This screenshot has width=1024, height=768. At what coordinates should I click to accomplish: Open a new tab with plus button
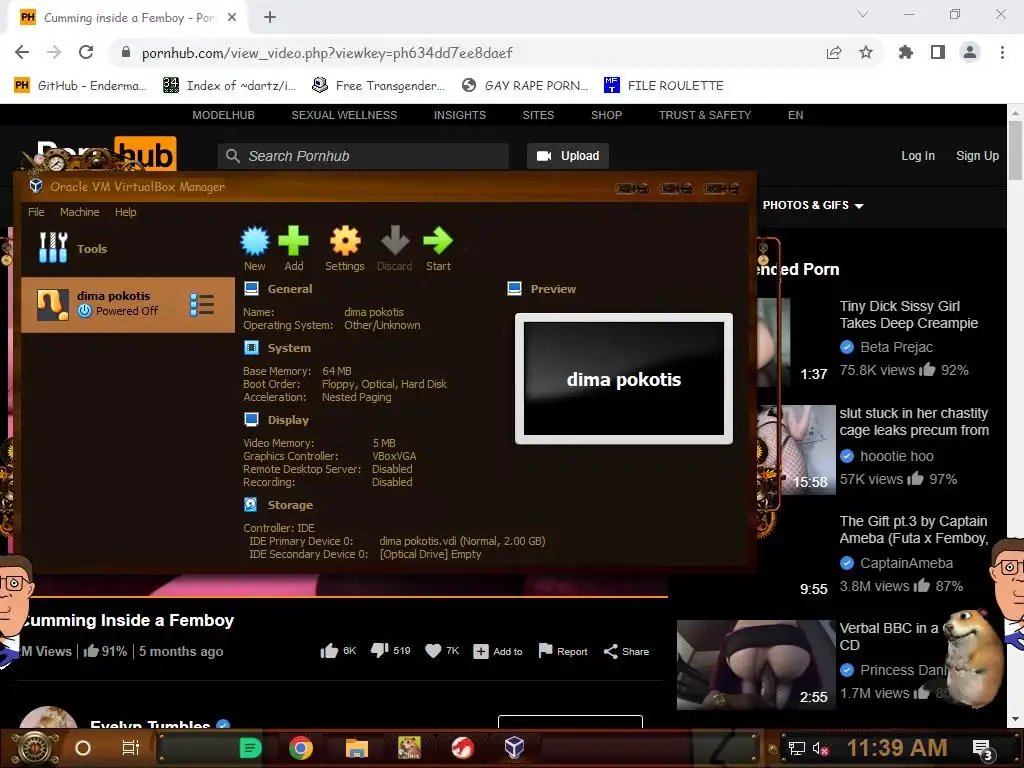coord(270,17)
